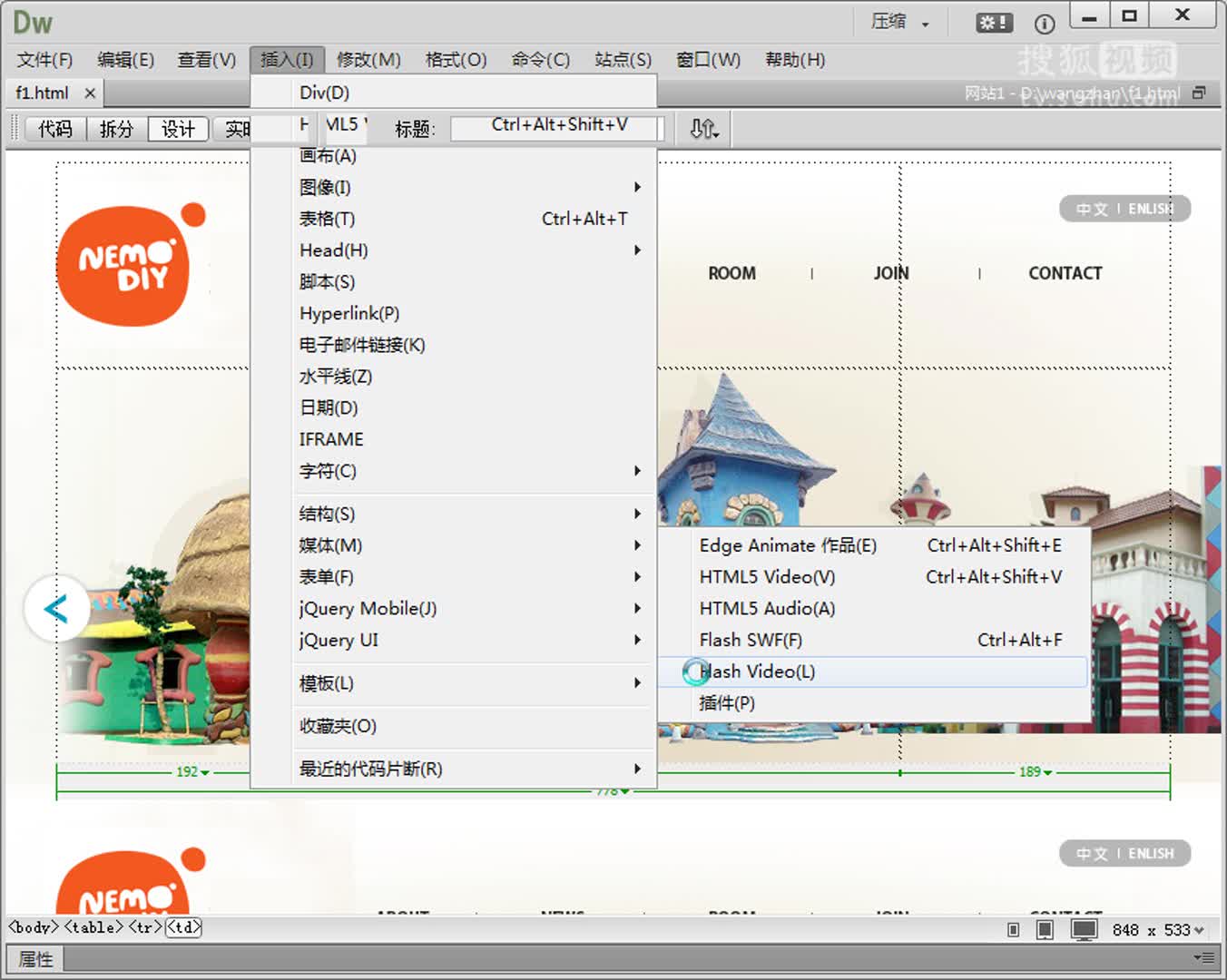Select the <table> tag in tag selector
1227x980 pixels.
(93, 927)
